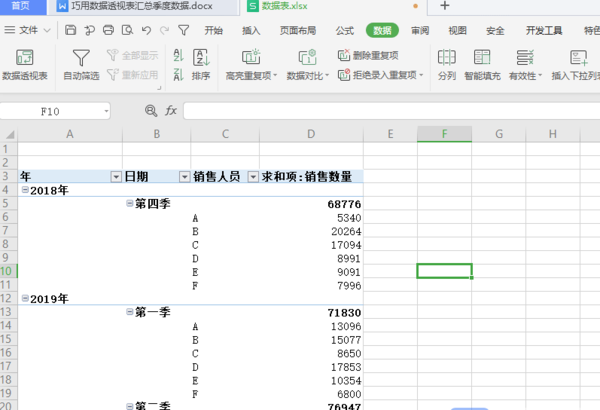Click the 高亮重复项 icon
This screenshot has height=410, width=600.
pyautogui.click(x=251, y=58)
